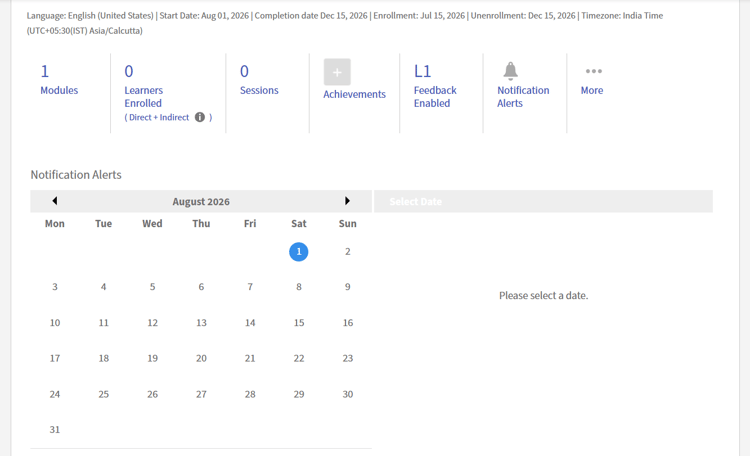Select August 3 on the calendar
Viewport: 750px width, 456px height.
55,287
